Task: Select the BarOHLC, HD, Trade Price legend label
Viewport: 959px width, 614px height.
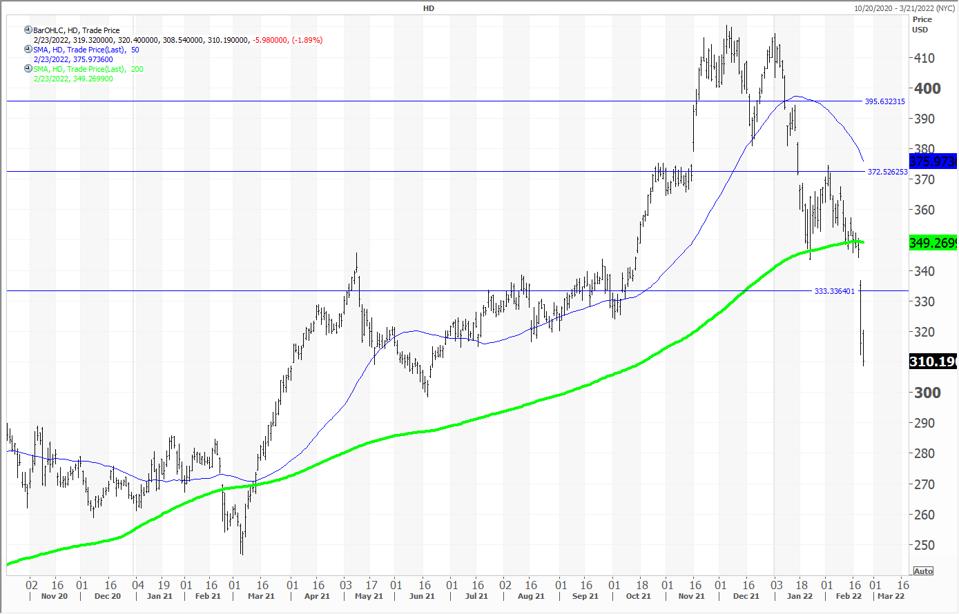Action: (76, 31)
